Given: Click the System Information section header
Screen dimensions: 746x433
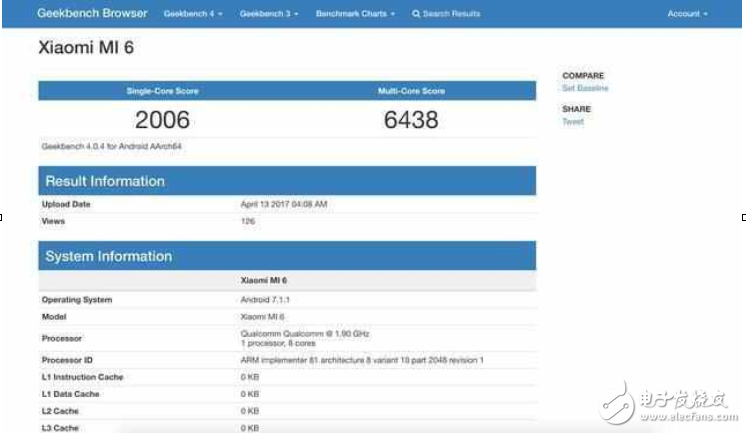Looking at the screenshot, I should tap(108, 257).
